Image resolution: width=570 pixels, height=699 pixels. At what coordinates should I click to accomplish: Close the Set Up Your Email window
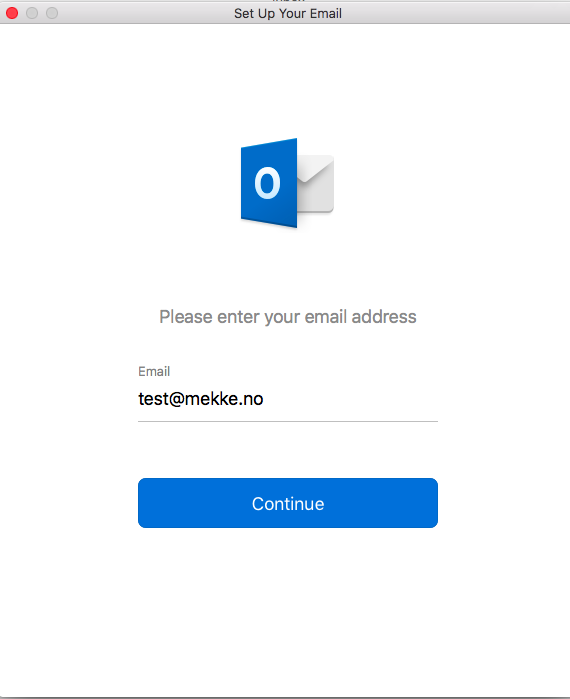pyautogui.click(x=12, y=13)
